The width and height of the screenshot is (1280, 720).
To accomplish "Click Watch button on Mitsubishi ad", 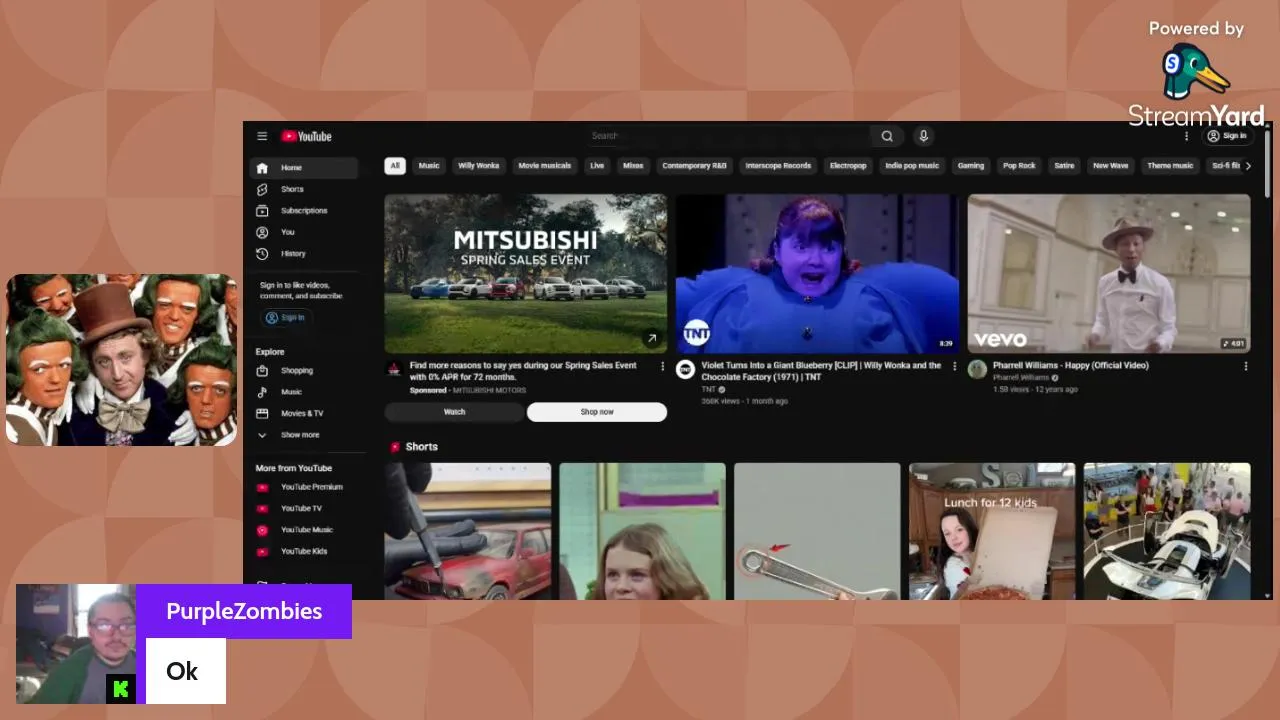I will [x=454, y=412].
